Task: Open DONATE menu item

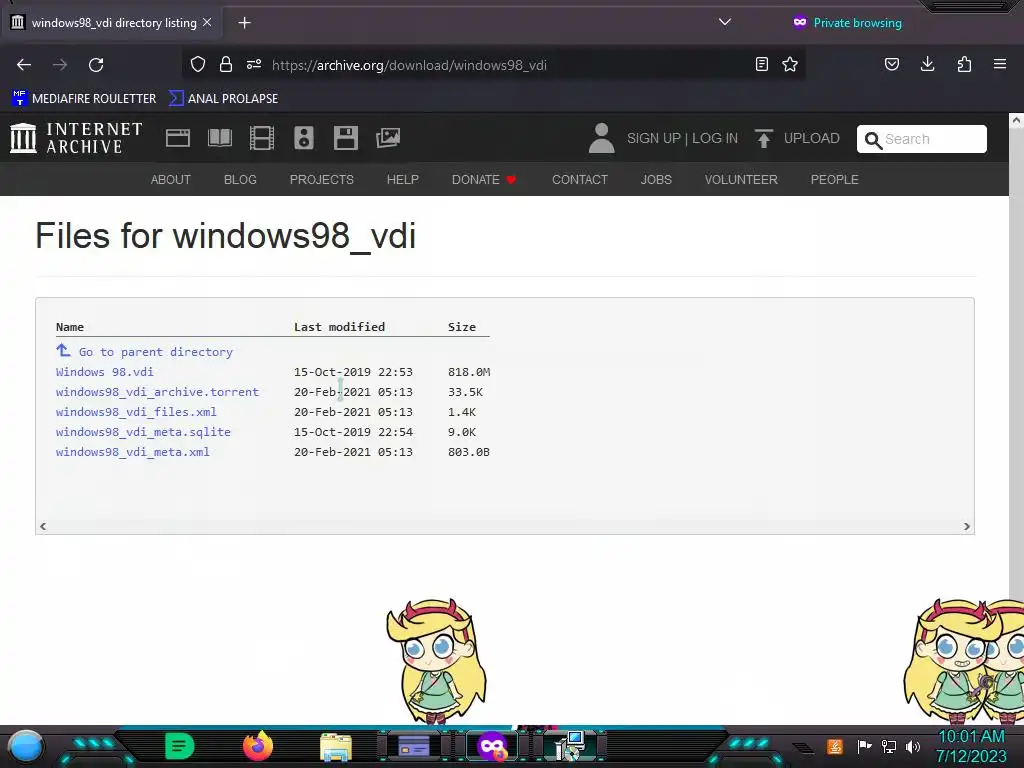Action: [x=484, y=180]
